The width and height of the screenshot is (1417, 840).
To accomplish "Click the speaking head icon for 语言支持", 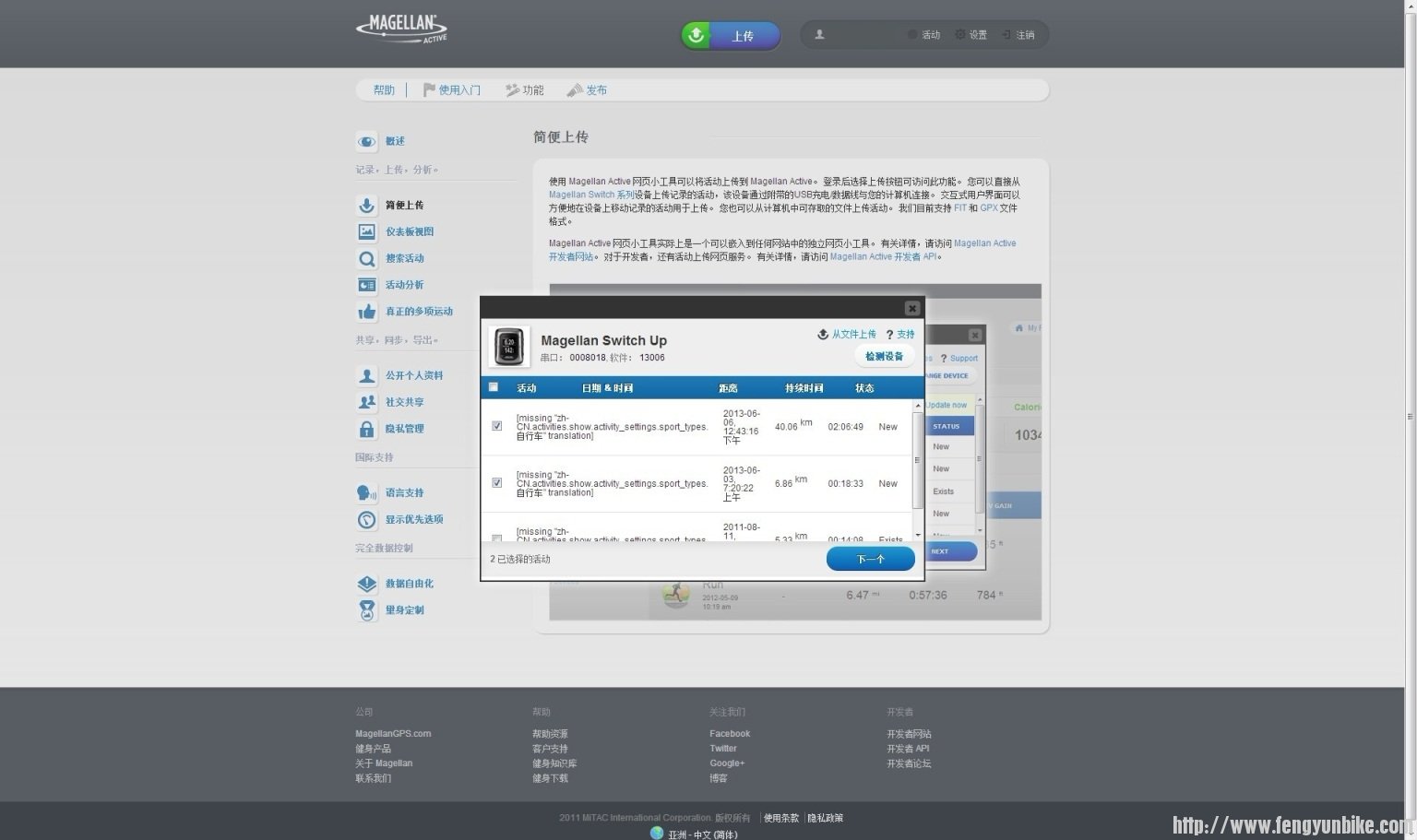I will click(367, 493).
